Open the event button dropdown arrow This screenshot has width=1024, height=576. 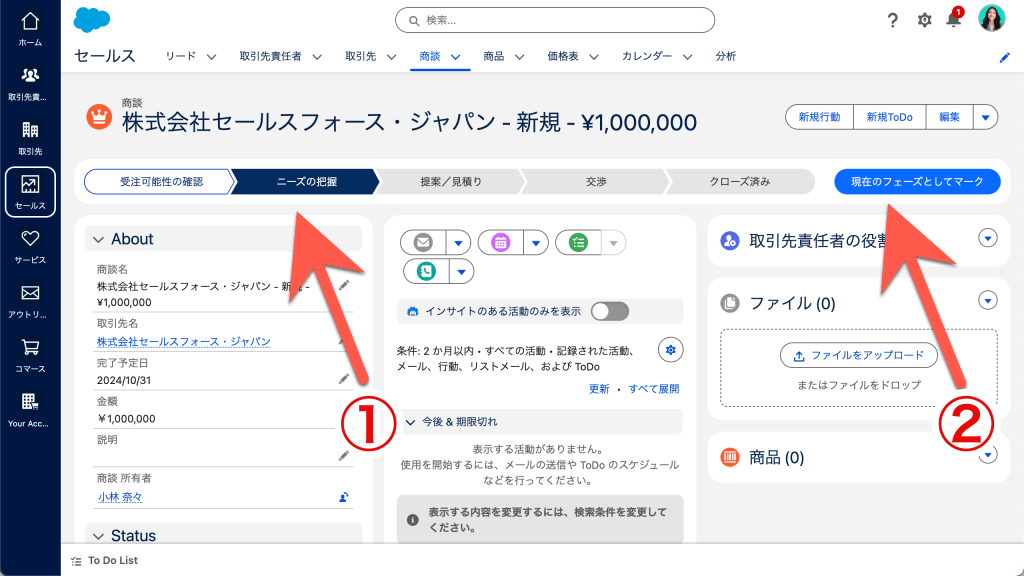(x=536, y=242)
